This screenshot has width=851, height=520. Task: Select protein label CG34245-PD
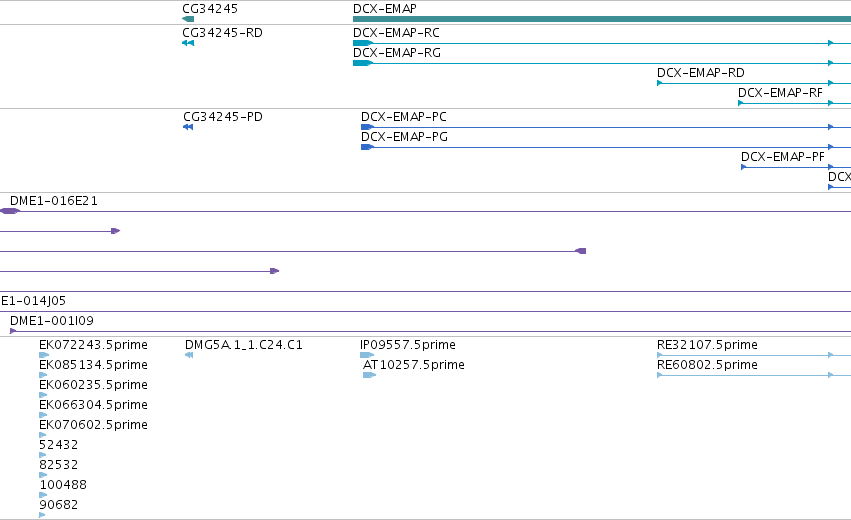pyautogui.click(x=223, y=117)
